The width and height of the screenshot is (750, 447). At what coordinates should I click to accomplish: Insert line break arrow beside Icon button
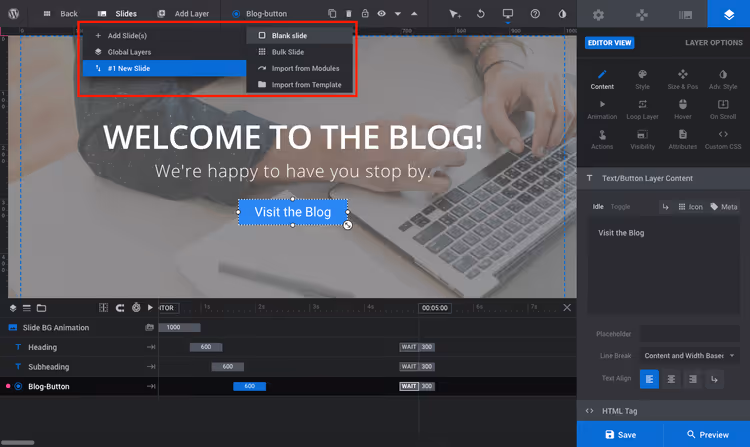[665, 207]
